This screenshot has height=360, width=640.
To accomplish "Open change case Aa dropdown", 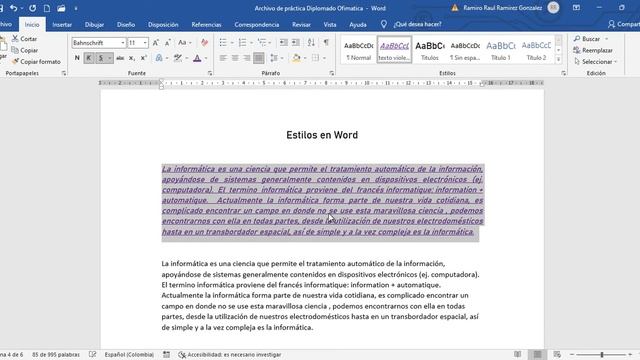I will tap(184, 42).
